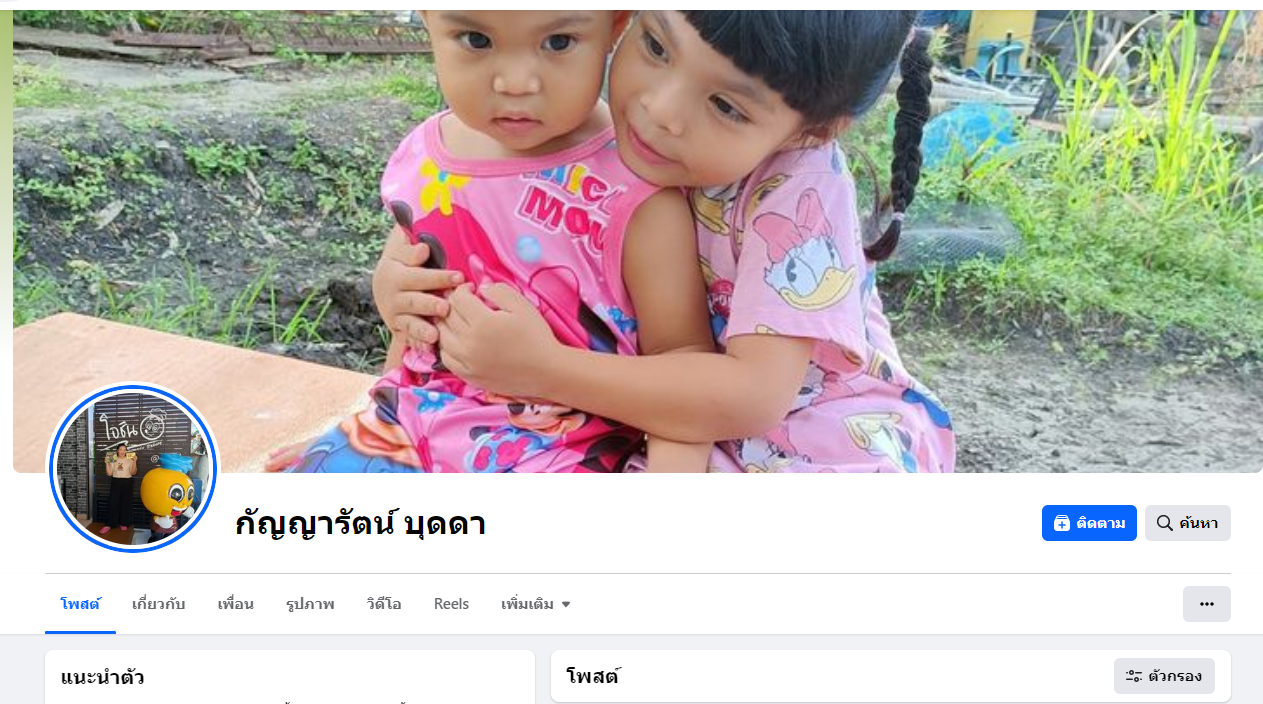The height and width of the screenshot is (704, 1263).
Task: Switch to the โพสต์ tab
Action: pos(80,604)
